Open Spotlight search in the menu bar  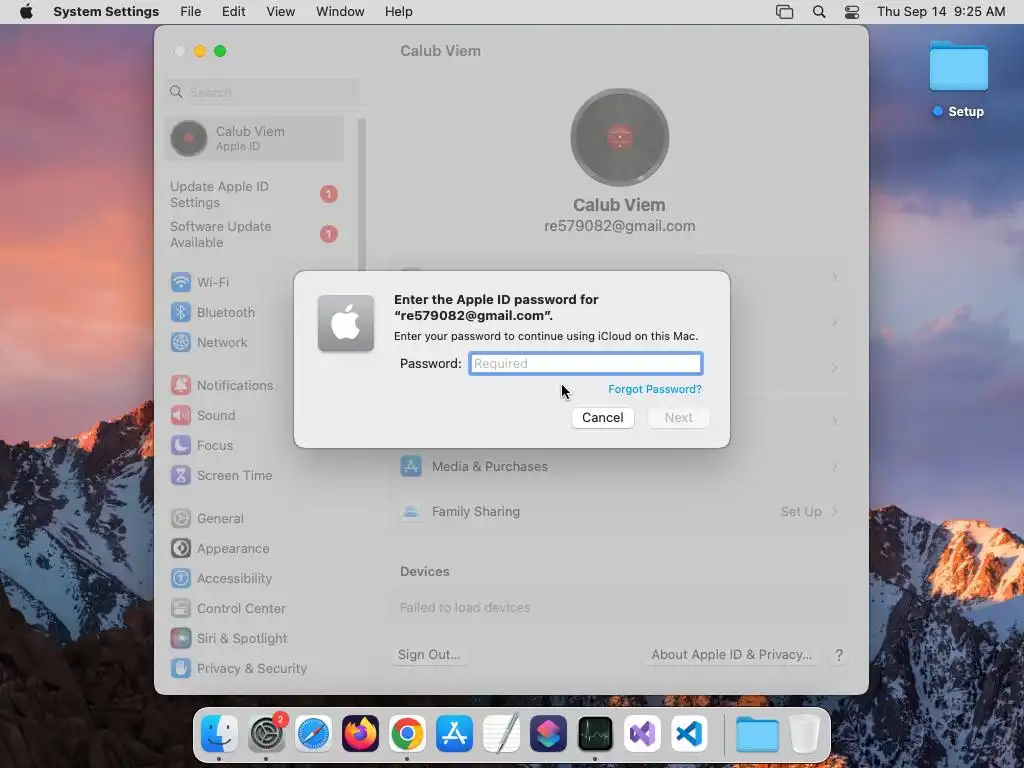click(818, 12)
